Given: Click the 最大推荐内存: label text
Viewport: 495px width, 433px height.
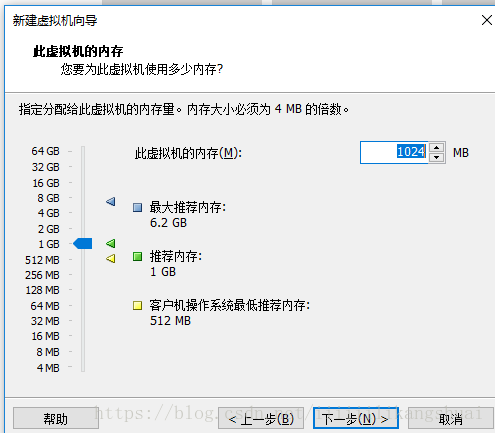Looking at the screenshot, I should [x=188, y=207].
